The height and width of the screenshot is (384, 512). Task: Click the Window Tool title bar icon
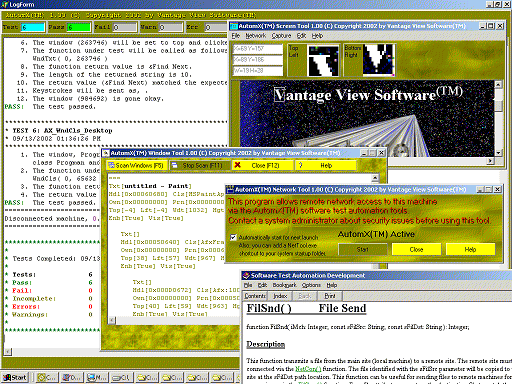pyautogui.click(x=106, y=153)
